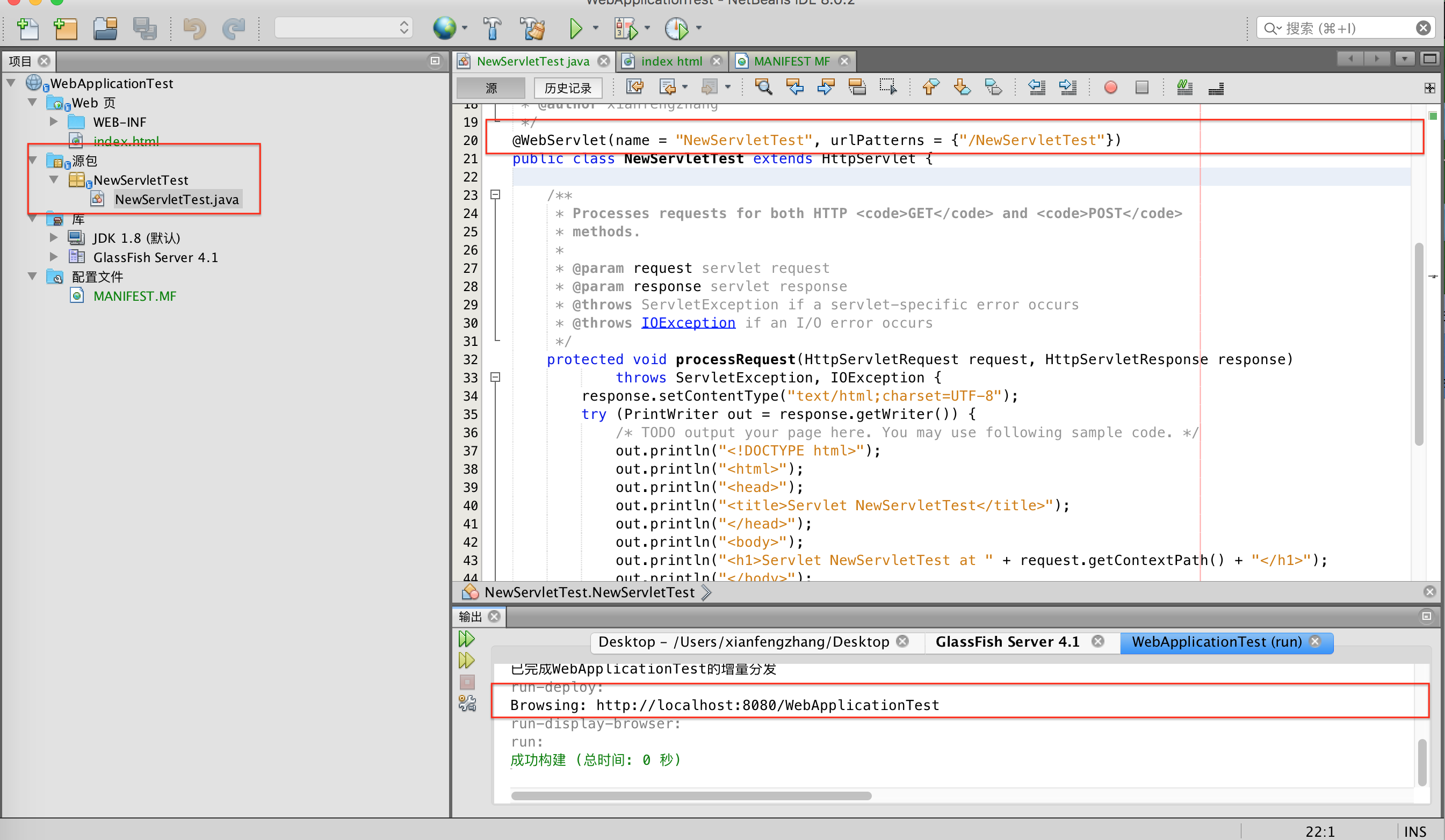Click the Clean and Build Project icon
Image resolution: width=1445 pixels, height=840 pixels.
click(x=532, y=28)
